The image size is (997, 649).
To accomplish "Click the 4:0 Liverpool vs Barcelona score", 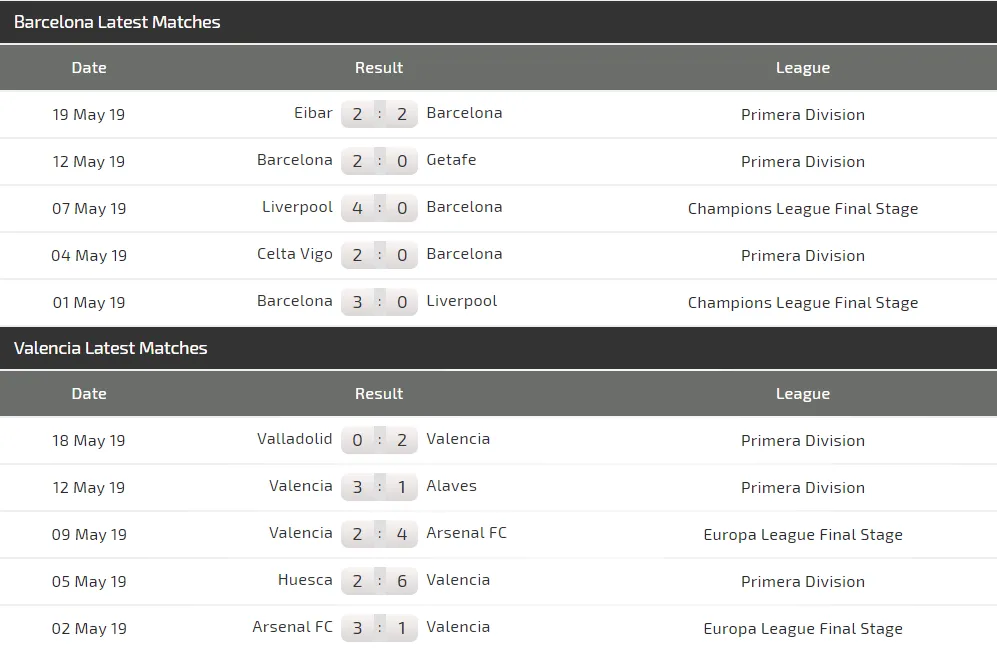I will click(x=379, y=208).
